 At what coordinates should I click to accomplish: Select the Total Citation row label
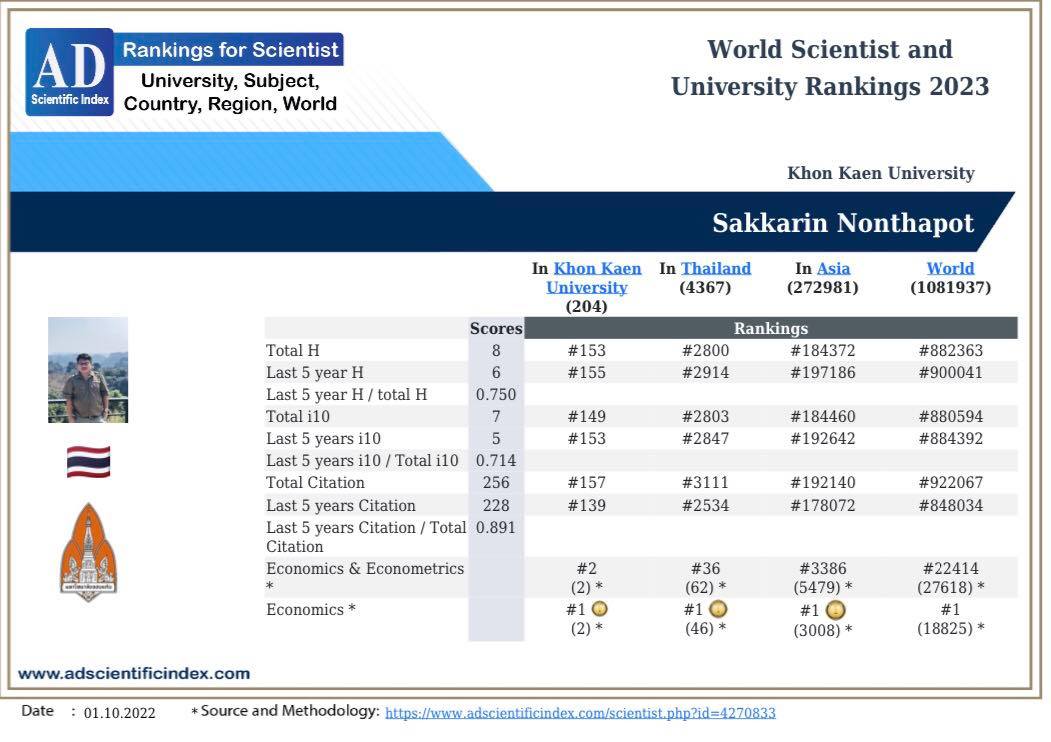(x=316, y=483)
